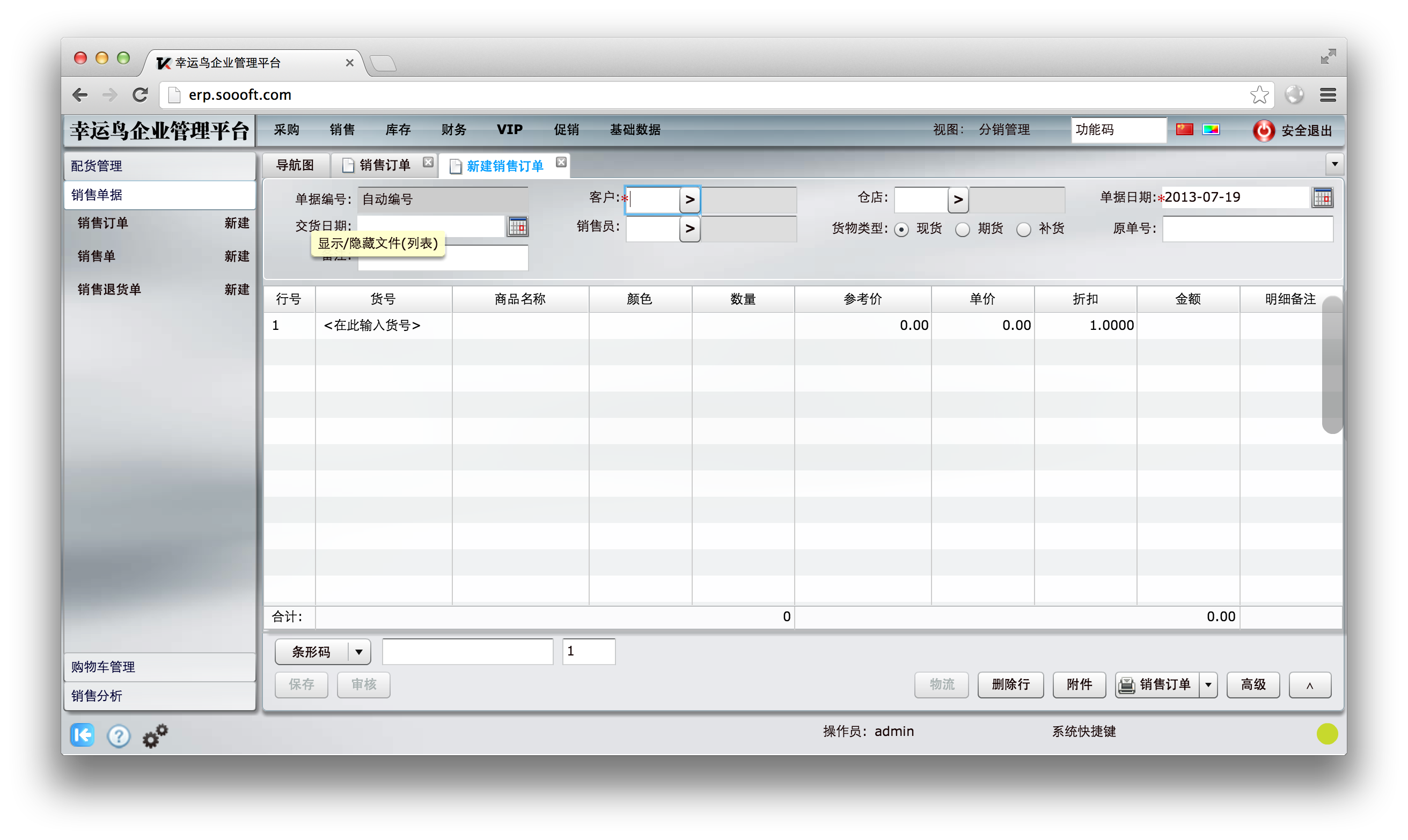
Task: Click the yellow-green status indicator circle
Action: point(1326,734)
